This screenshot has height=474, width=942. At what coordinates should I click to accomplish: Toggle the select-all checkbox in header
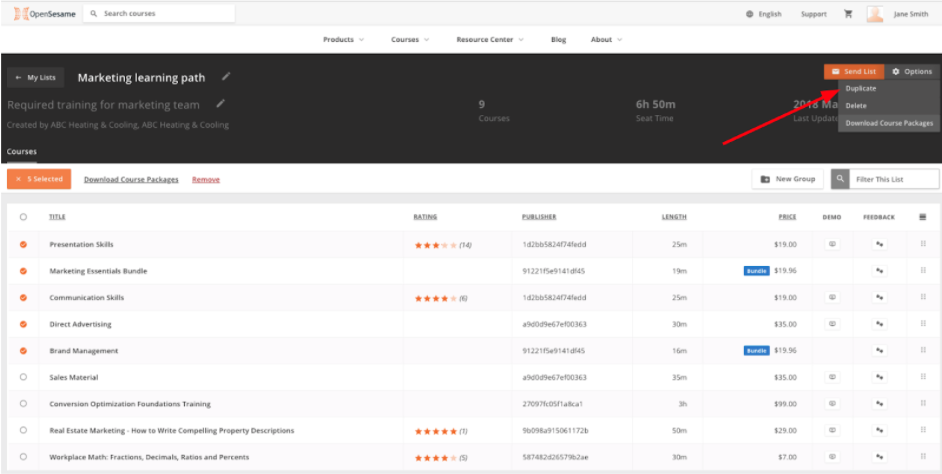point(23,217)
